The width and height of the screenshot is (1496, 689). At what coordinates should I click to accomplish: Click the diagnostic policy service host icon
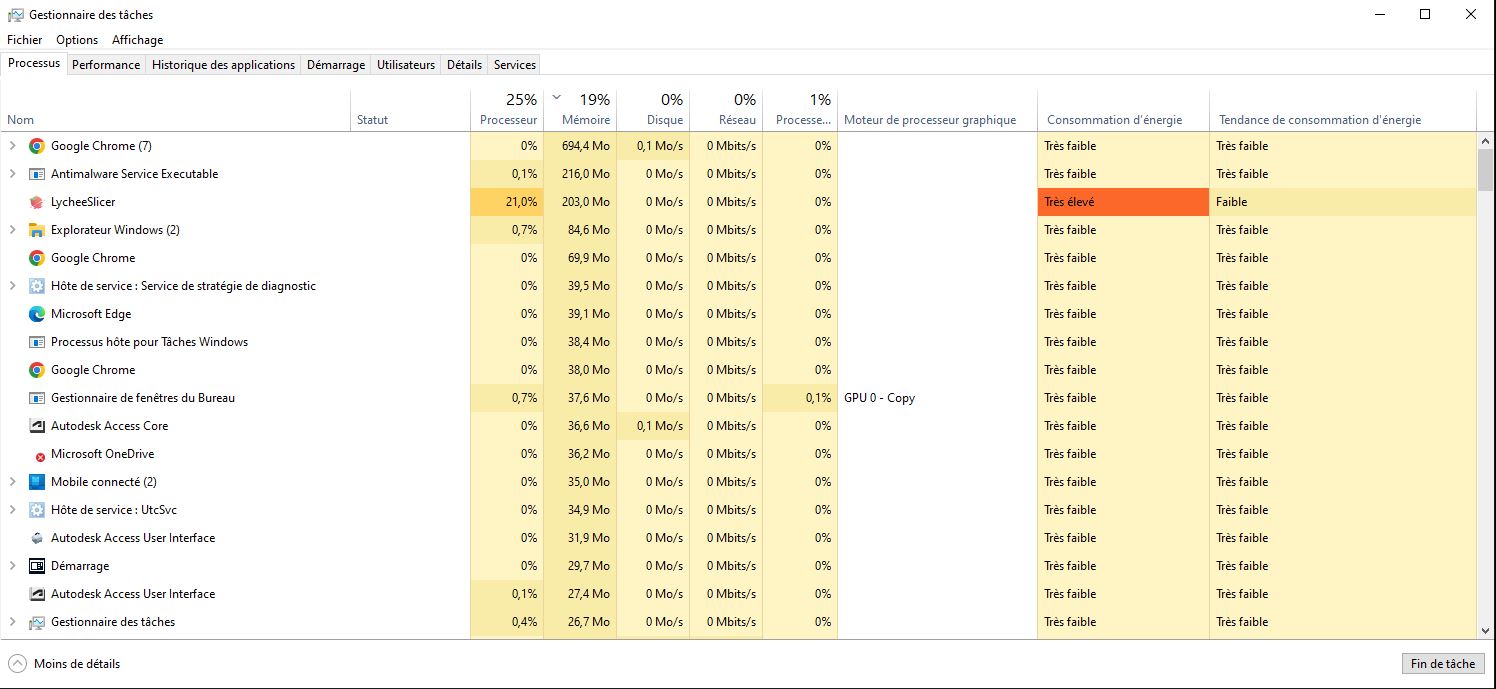37,286
